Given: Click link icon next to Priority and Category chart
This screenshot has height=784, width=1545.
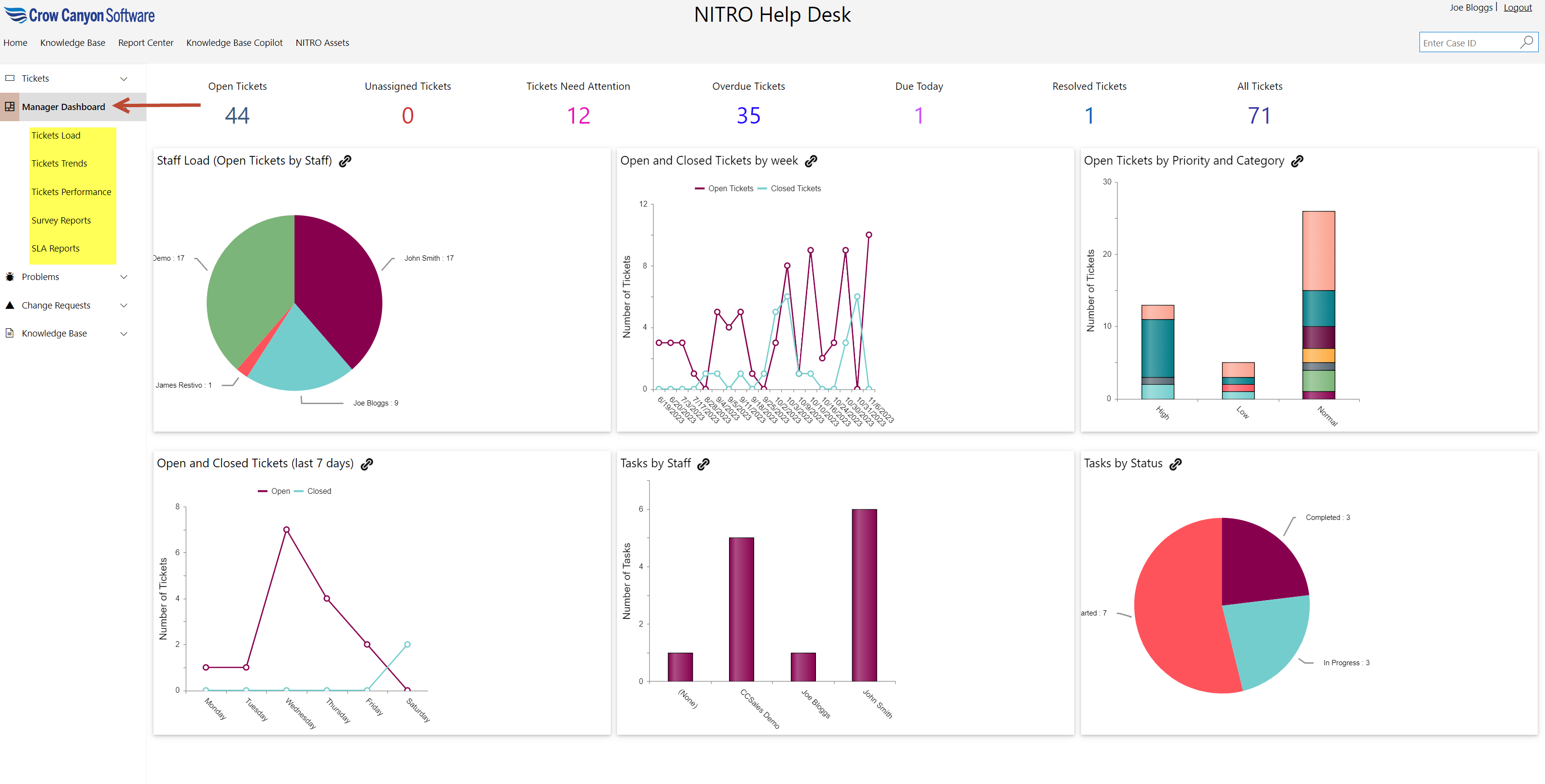Looking at the screenshot, I should (1297, 161).
